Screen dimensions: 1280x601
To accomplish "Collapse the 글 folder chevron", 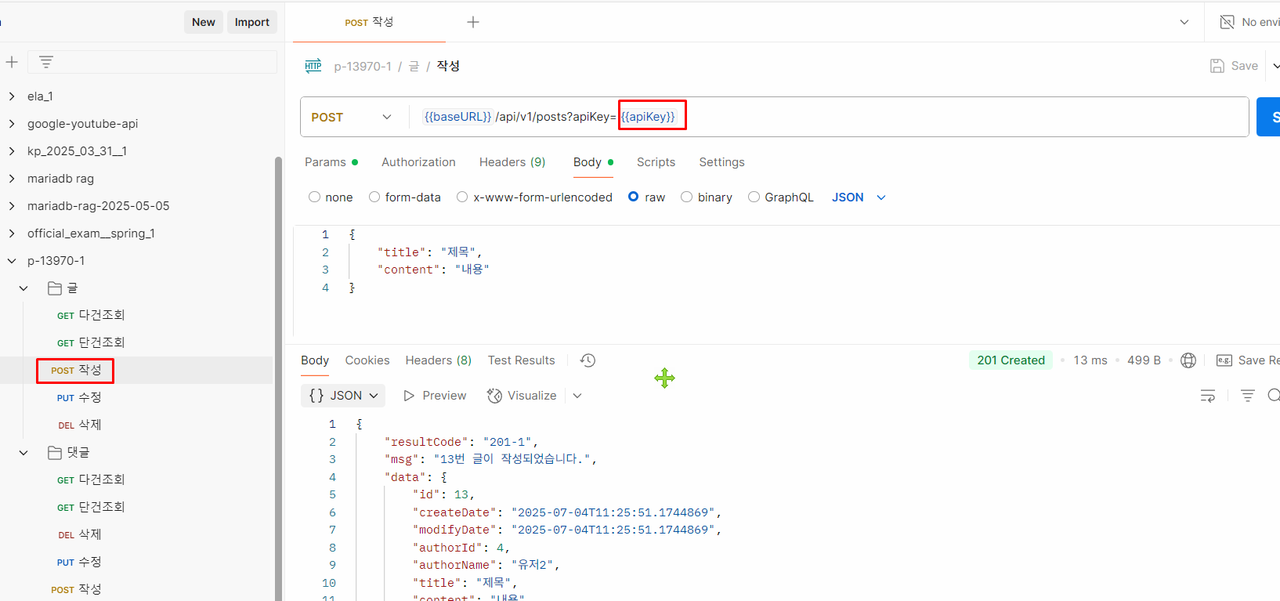I will (24, 288).
